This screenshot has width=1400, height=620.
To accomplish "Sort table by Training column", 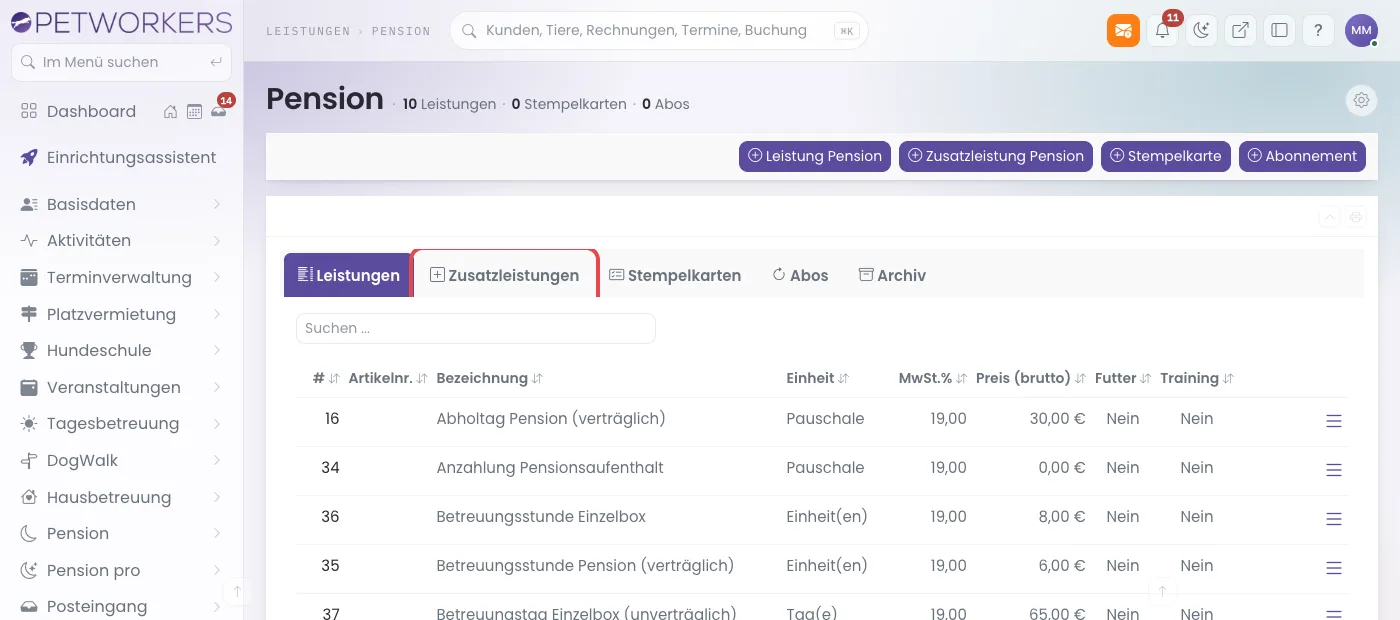I will tap(1197, 378).
